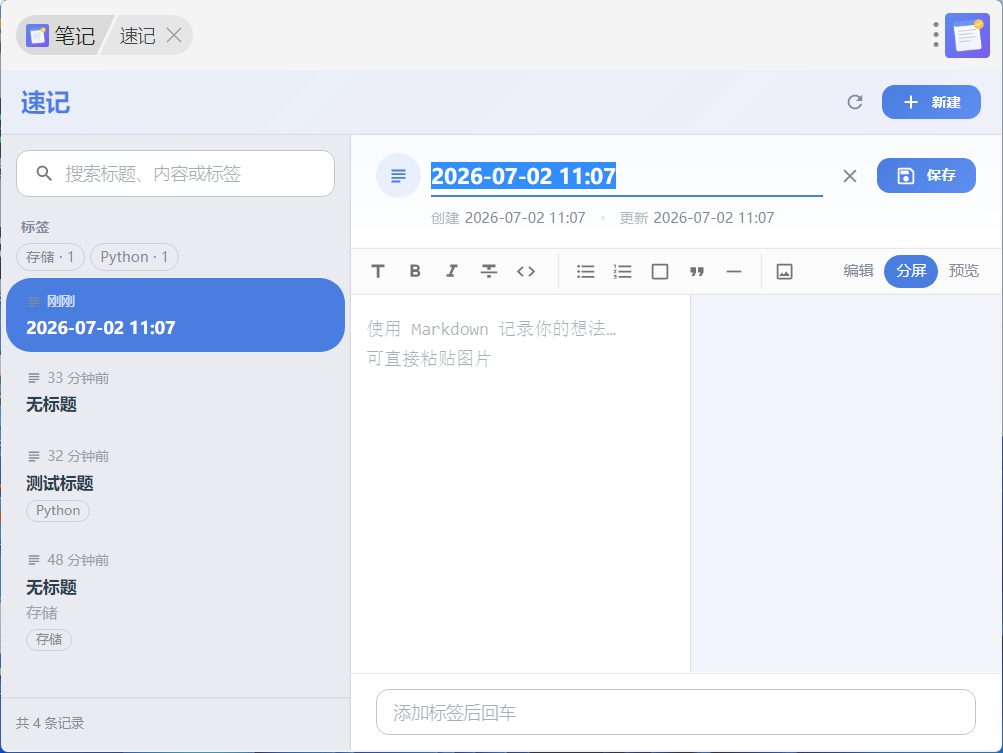Switch to 编辑 edit mode
The height and width of the screenshot is (753, 1003).
858,271
